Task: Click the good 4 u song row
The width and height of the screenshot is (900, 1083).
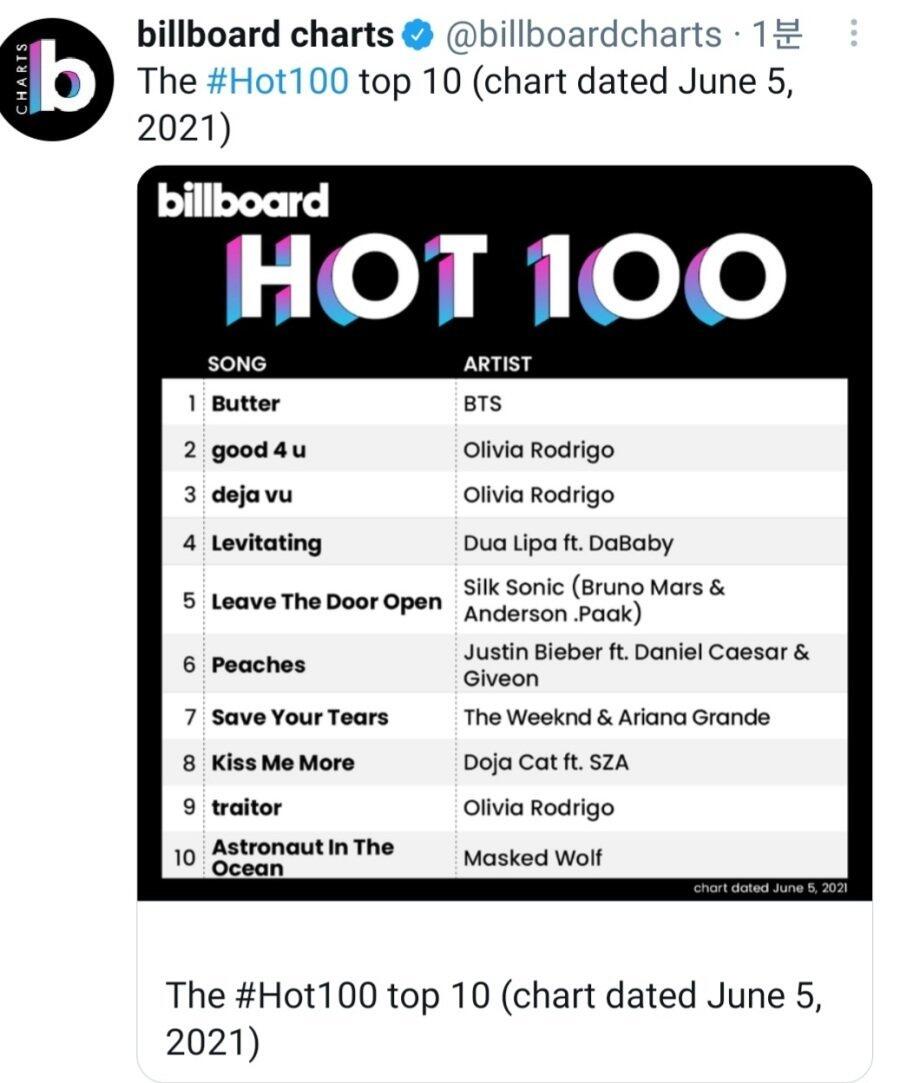Action: (505, 450)
